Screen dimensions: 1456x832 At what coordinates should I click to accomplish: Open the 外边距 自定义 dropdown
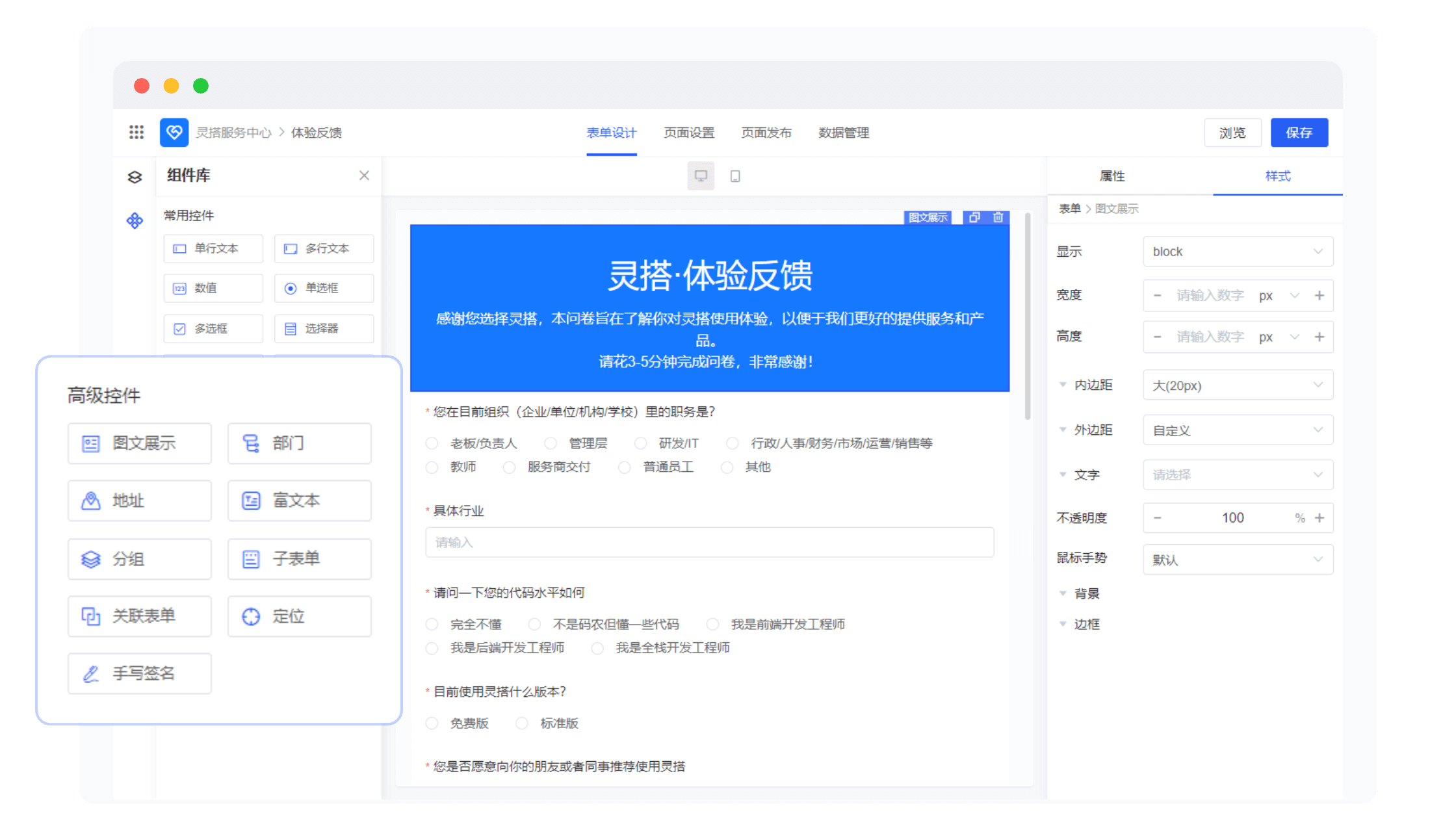[1238, 430]
